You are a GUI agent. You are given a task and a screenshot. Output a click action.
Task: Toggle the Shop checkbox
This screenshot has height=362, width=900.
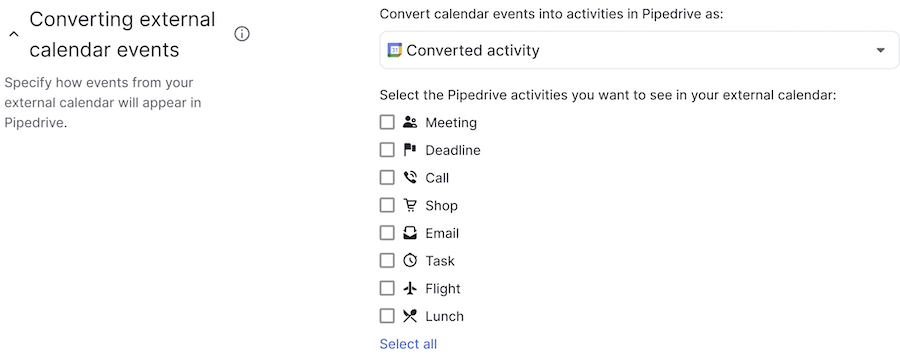[x=387, y=205]
